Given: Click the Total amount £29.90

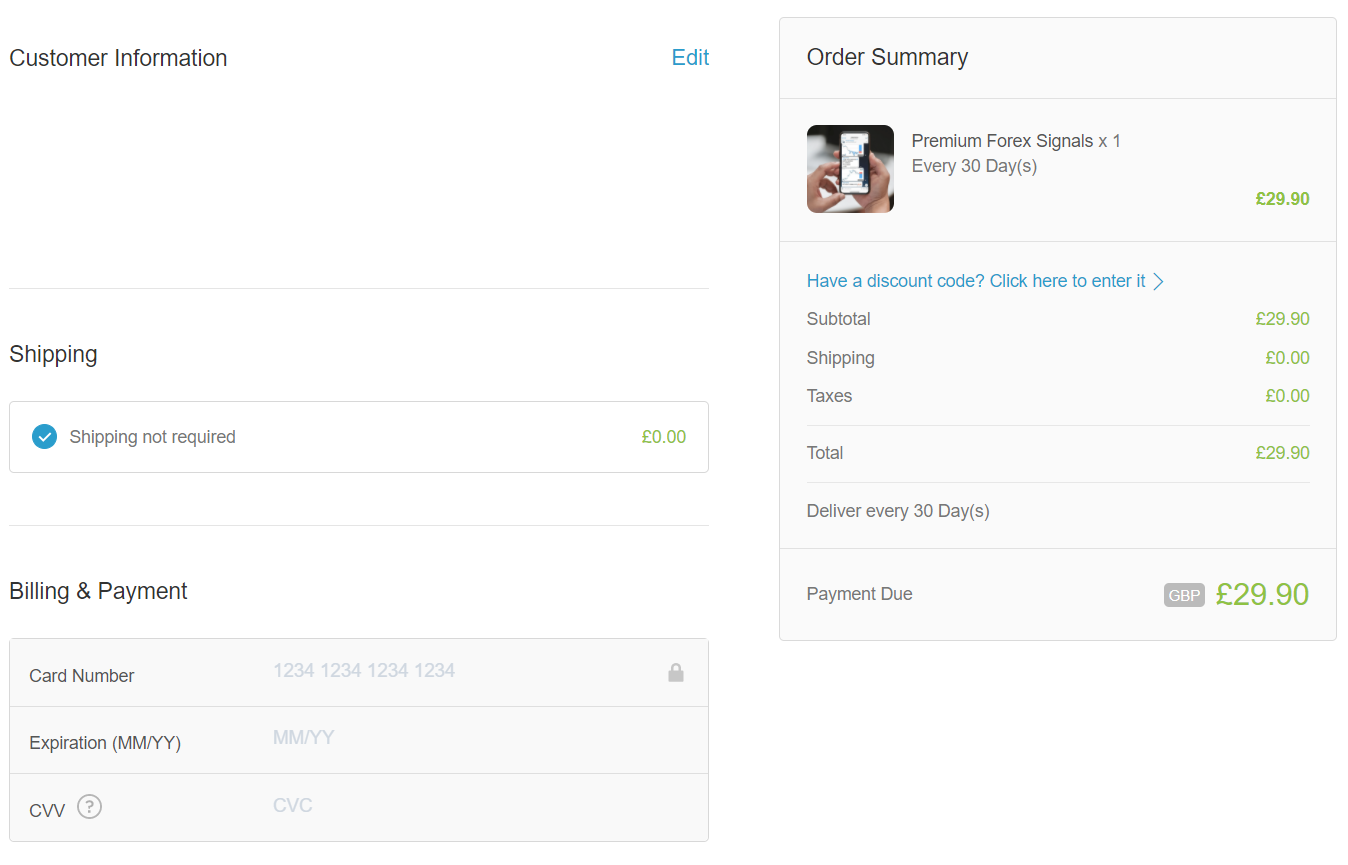Looking at the screenshot, I should pyautogui.click(x=1282, y=453).
